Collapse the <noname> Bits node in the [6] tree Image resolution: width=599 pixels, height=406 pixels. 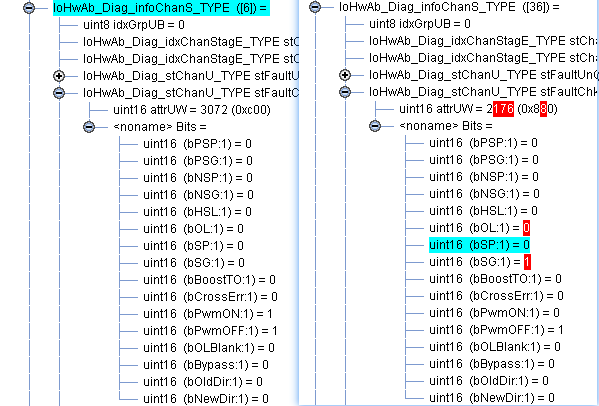click(x=89, y=127)
